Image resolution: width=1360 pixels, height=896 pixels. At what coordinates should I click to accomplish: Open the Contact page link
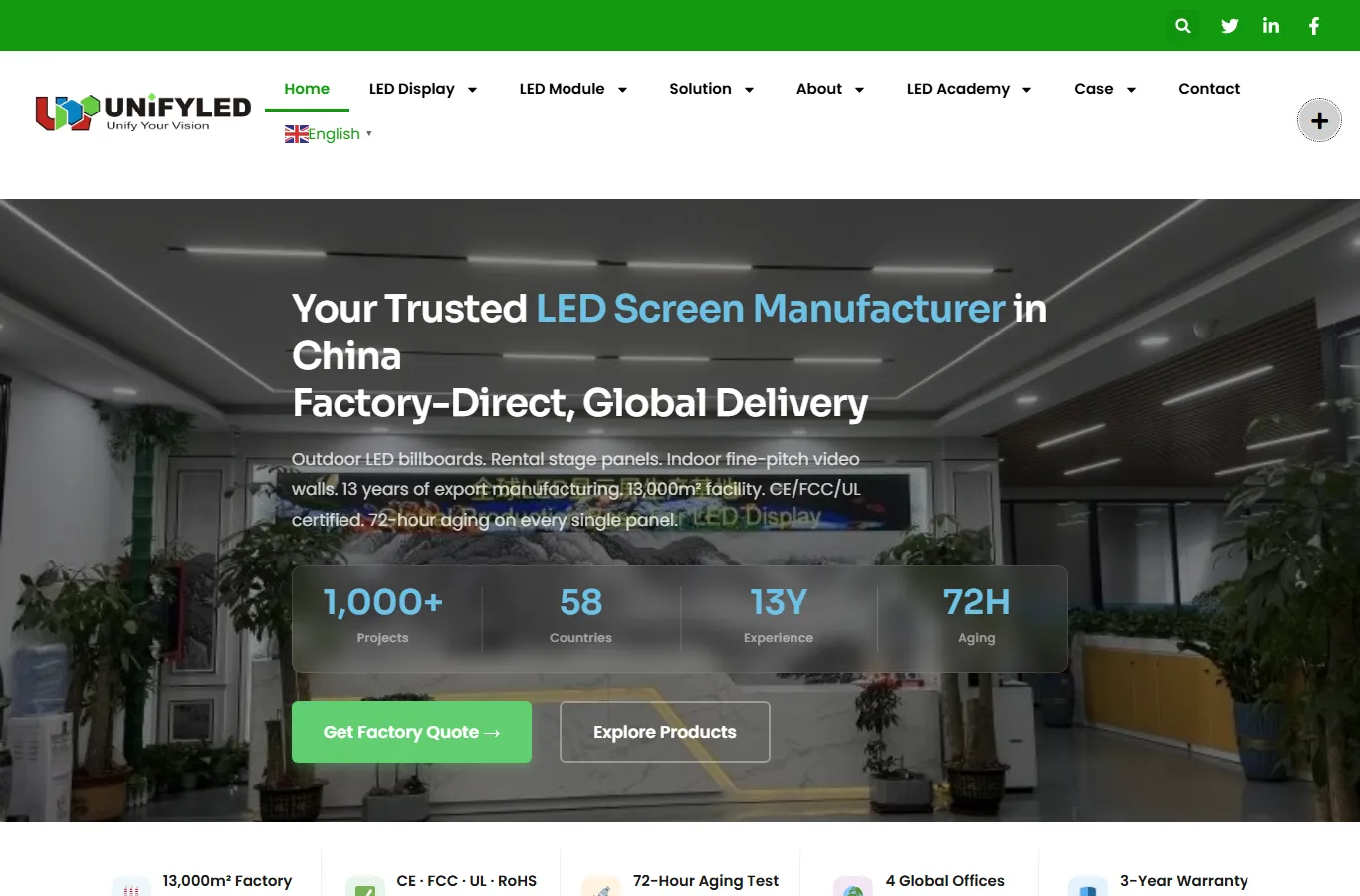coord(1209,89)
